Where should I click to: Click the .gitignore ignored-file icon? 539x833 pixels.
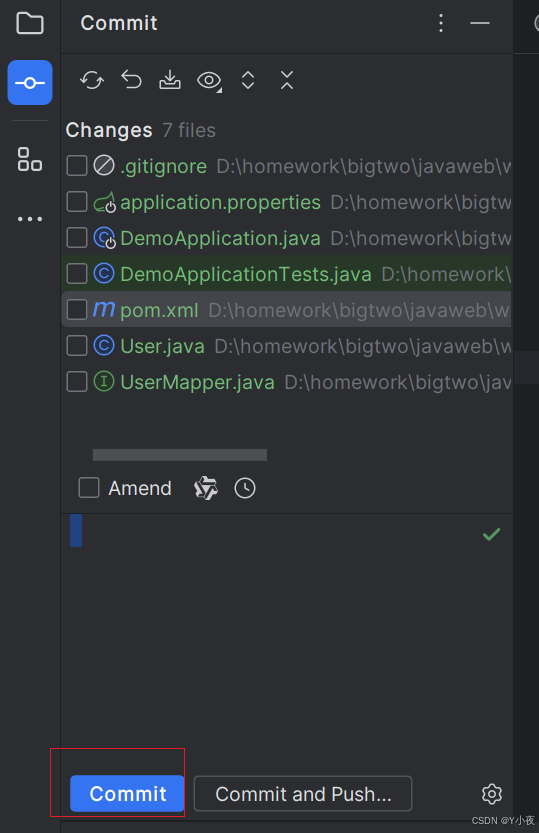tap(104, 166)
